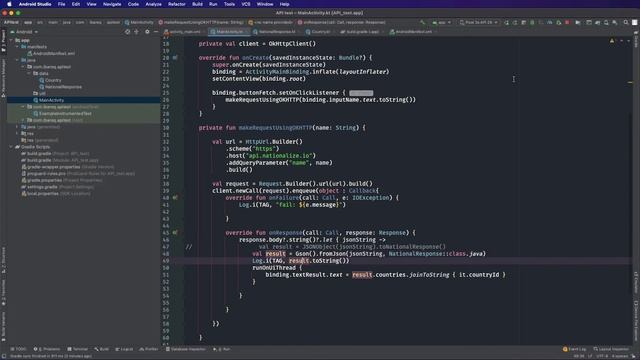Collapse the data package arrow

tap(29, 73)
